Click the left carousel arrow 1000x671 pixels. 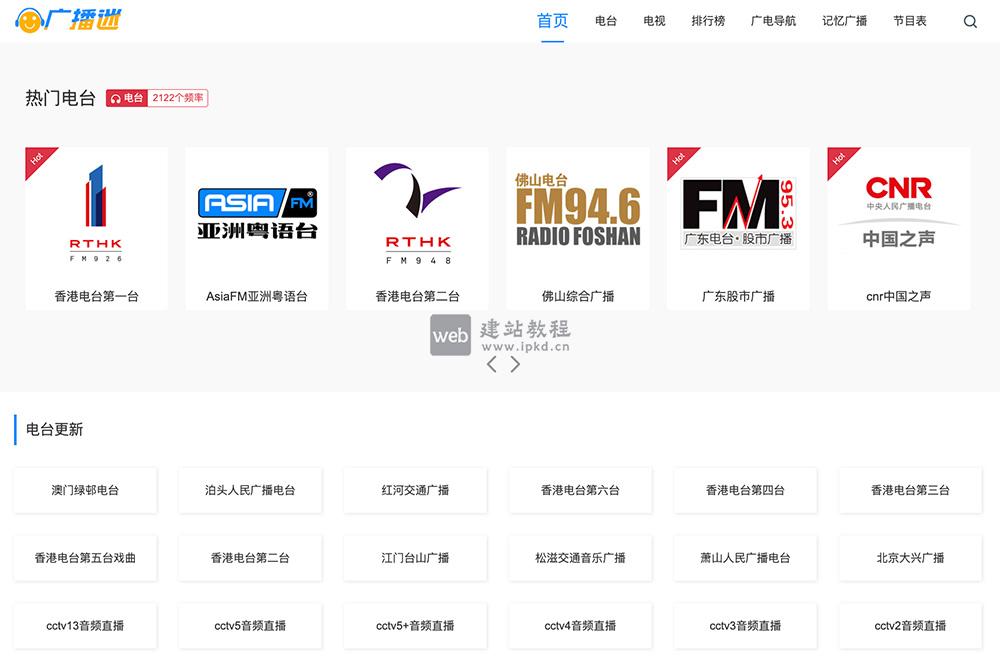tap(491, 364)
